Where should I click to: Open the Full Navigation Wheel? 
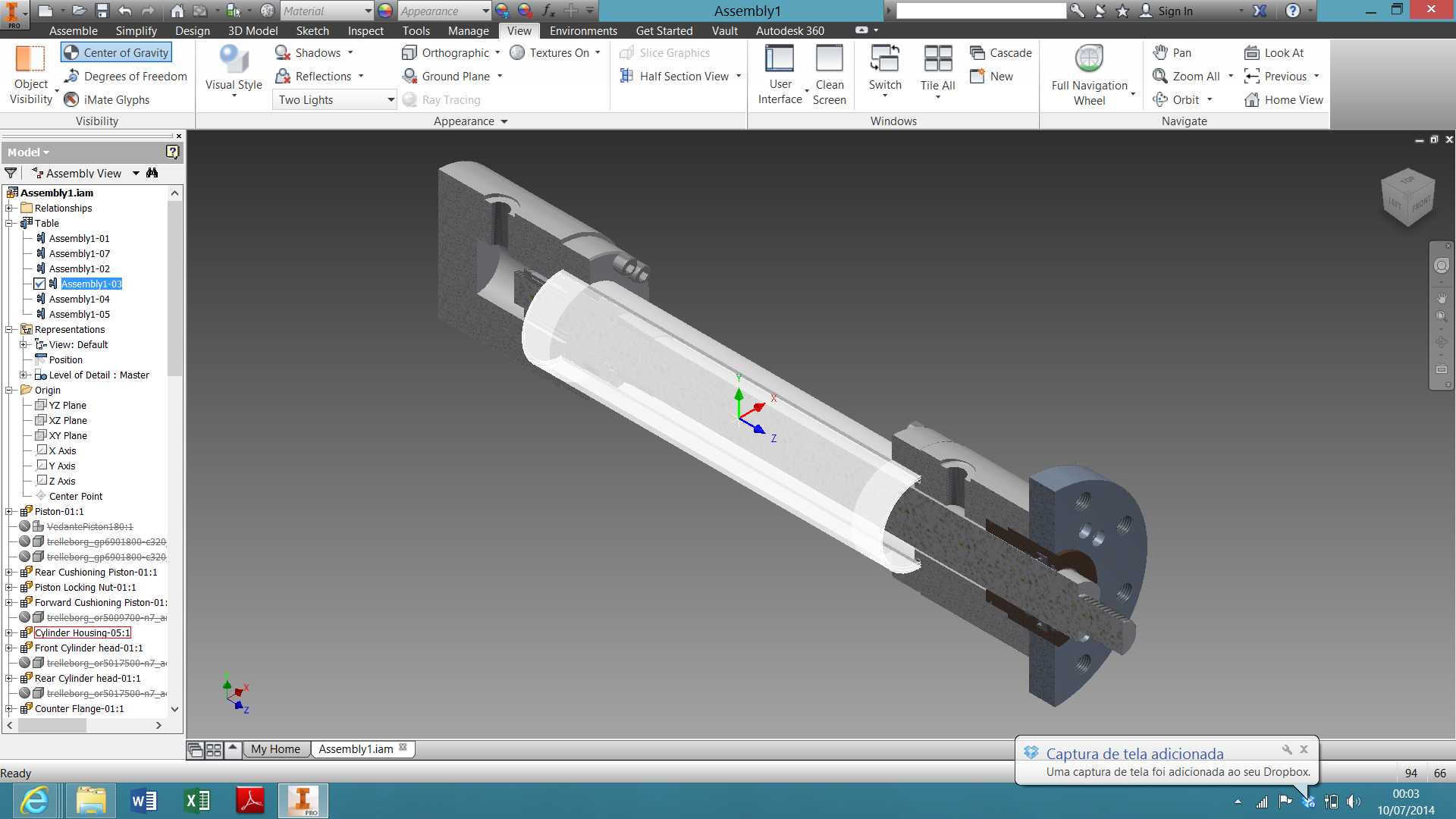1089,74
